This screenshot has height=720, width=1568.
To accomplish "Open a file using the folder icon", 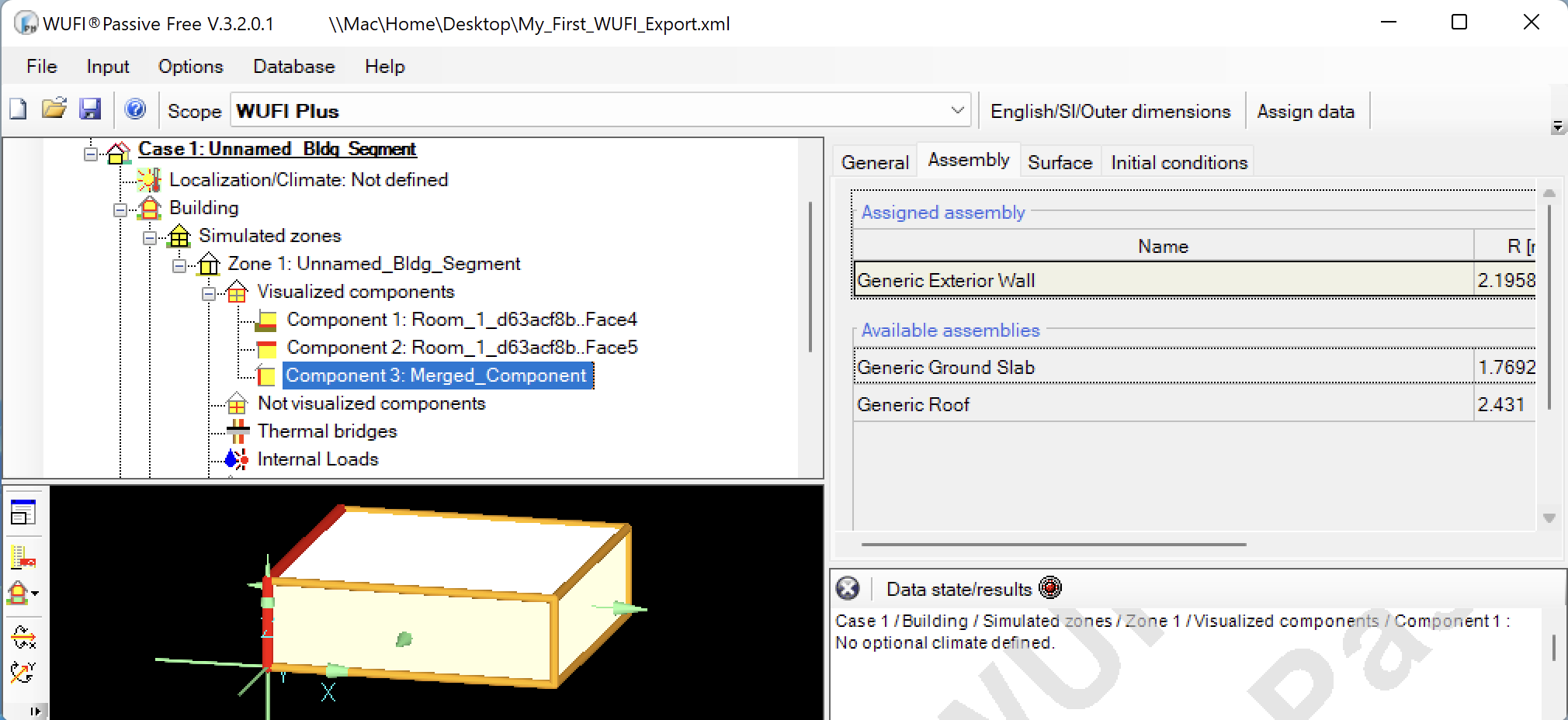I will [54, 109].
